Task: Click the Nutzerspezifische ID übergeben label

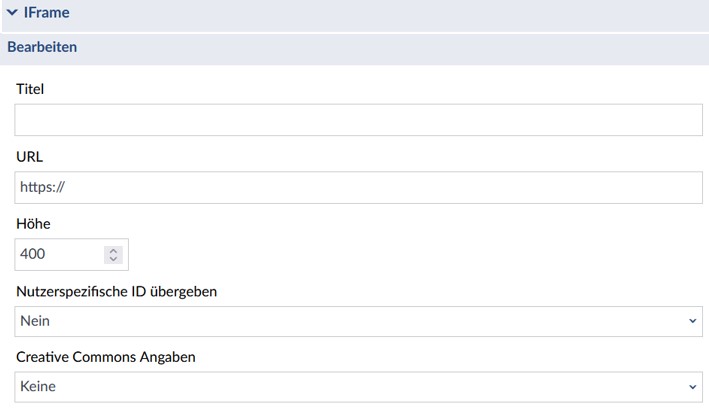Action: coord(117,291)
